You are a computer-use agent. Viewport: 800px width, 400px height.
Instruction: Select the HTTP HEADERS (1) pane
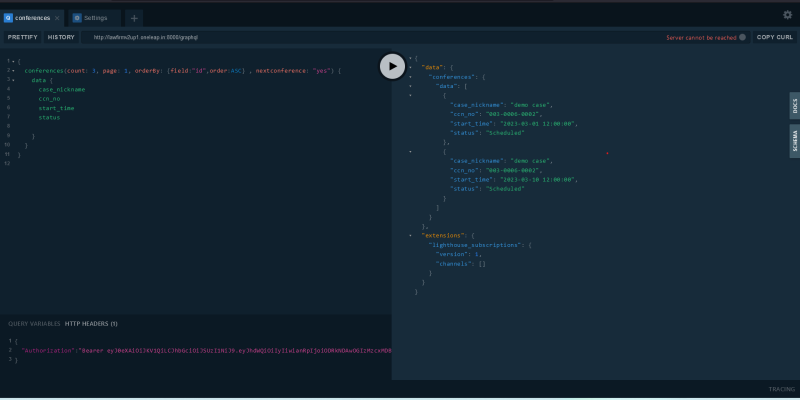(x=91, y=323)
